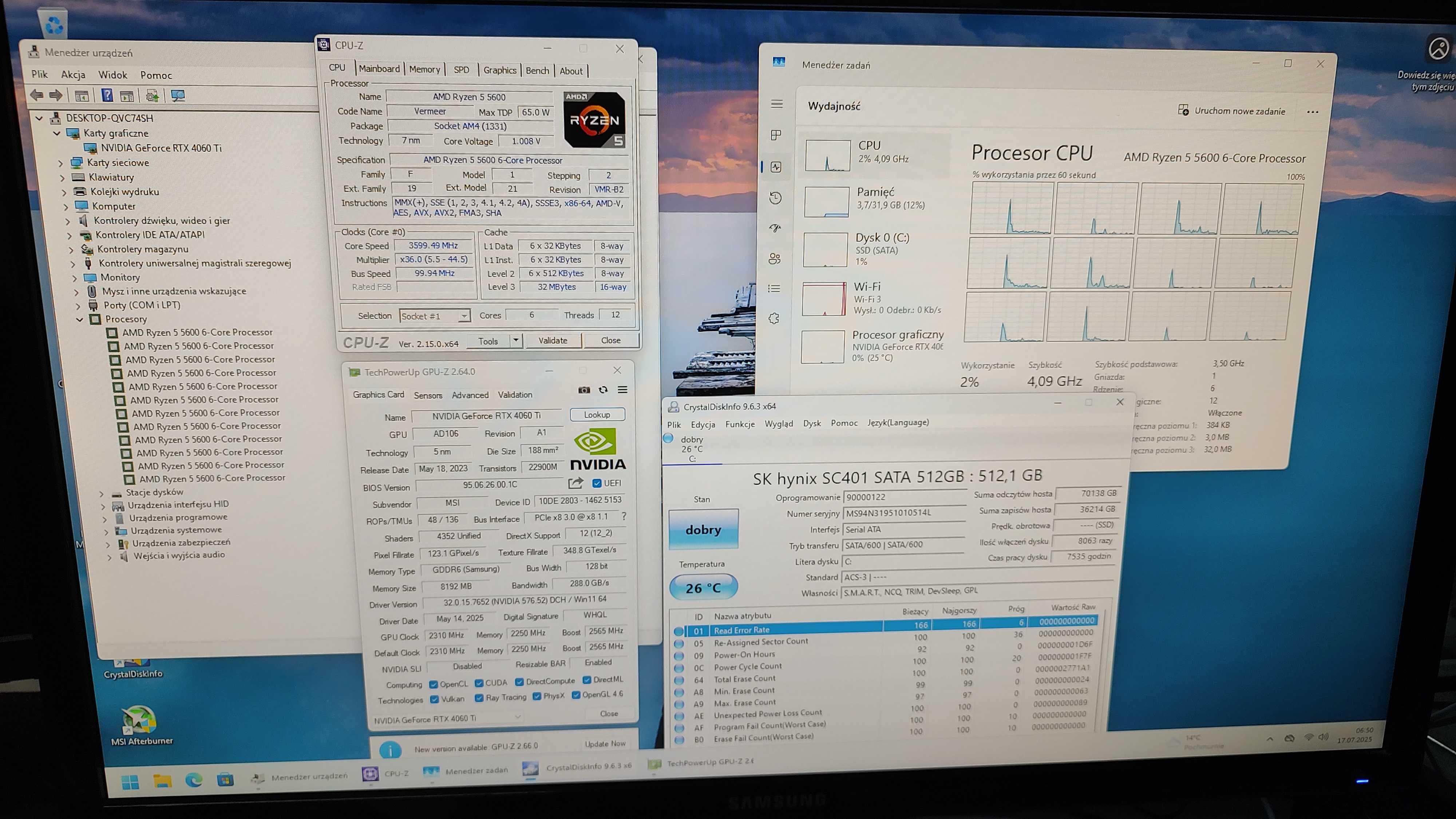The width and height of the screenshot is (1456, 819).
Task: Click Uruchom nowe zadanie in Task Manager
Action: tap(1232, 111)
